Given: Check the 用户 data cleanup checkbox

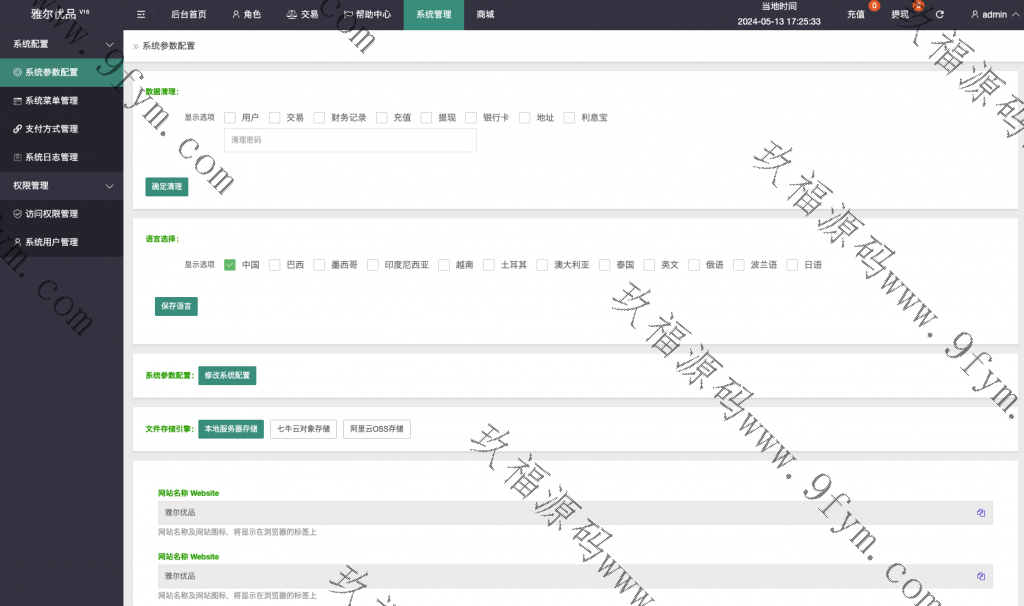Looking at the screenshot, I should tap(230, 117).
